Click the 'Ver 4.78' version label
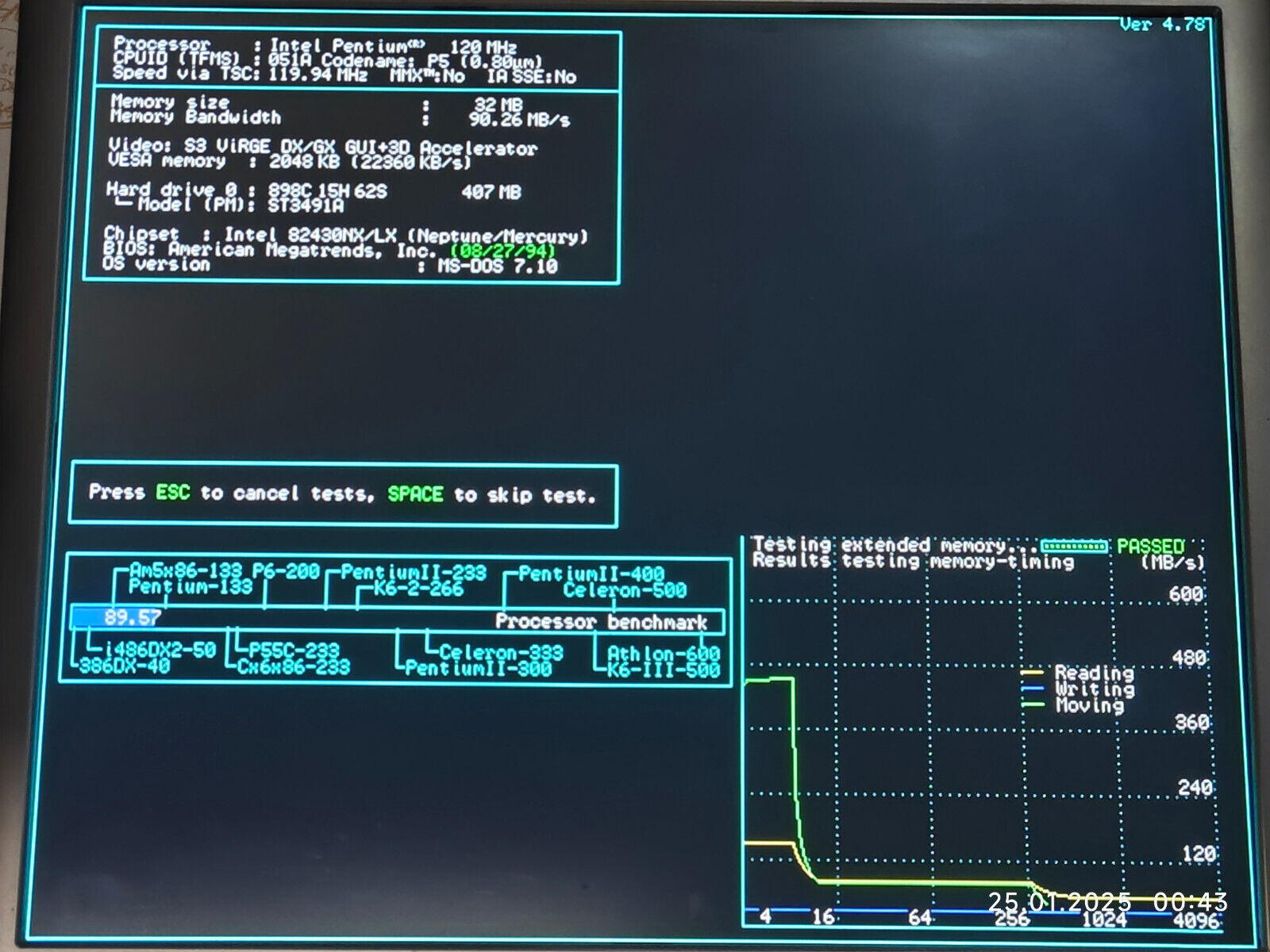The width and height of the screenshot is (1270, 952). pos(1163,25)
